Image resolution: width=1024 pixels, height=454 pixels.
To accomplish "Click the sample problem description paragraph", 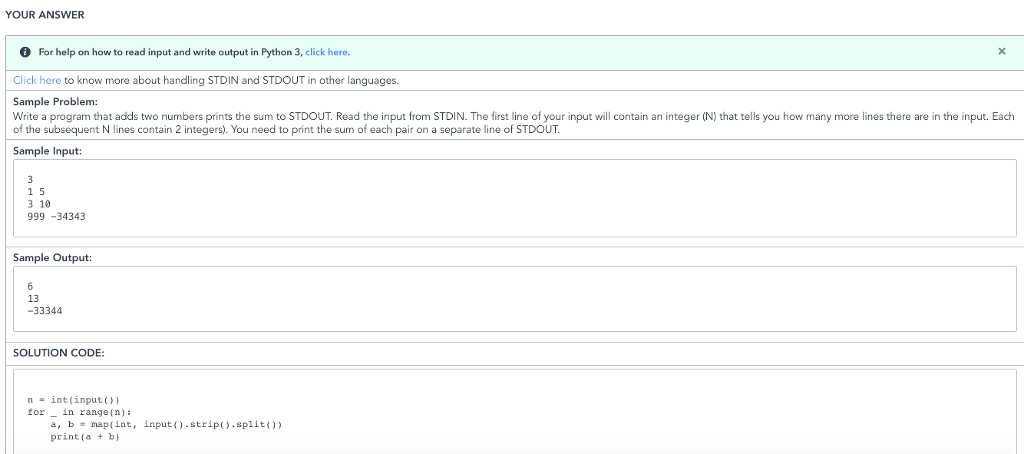I will 513,123.
